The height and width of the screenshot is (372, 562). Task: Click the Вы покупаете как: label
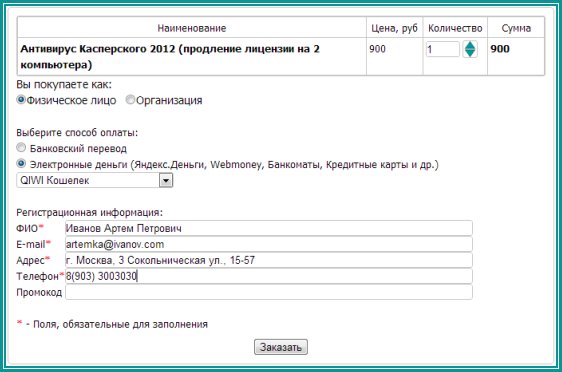(x=64, y=85)
